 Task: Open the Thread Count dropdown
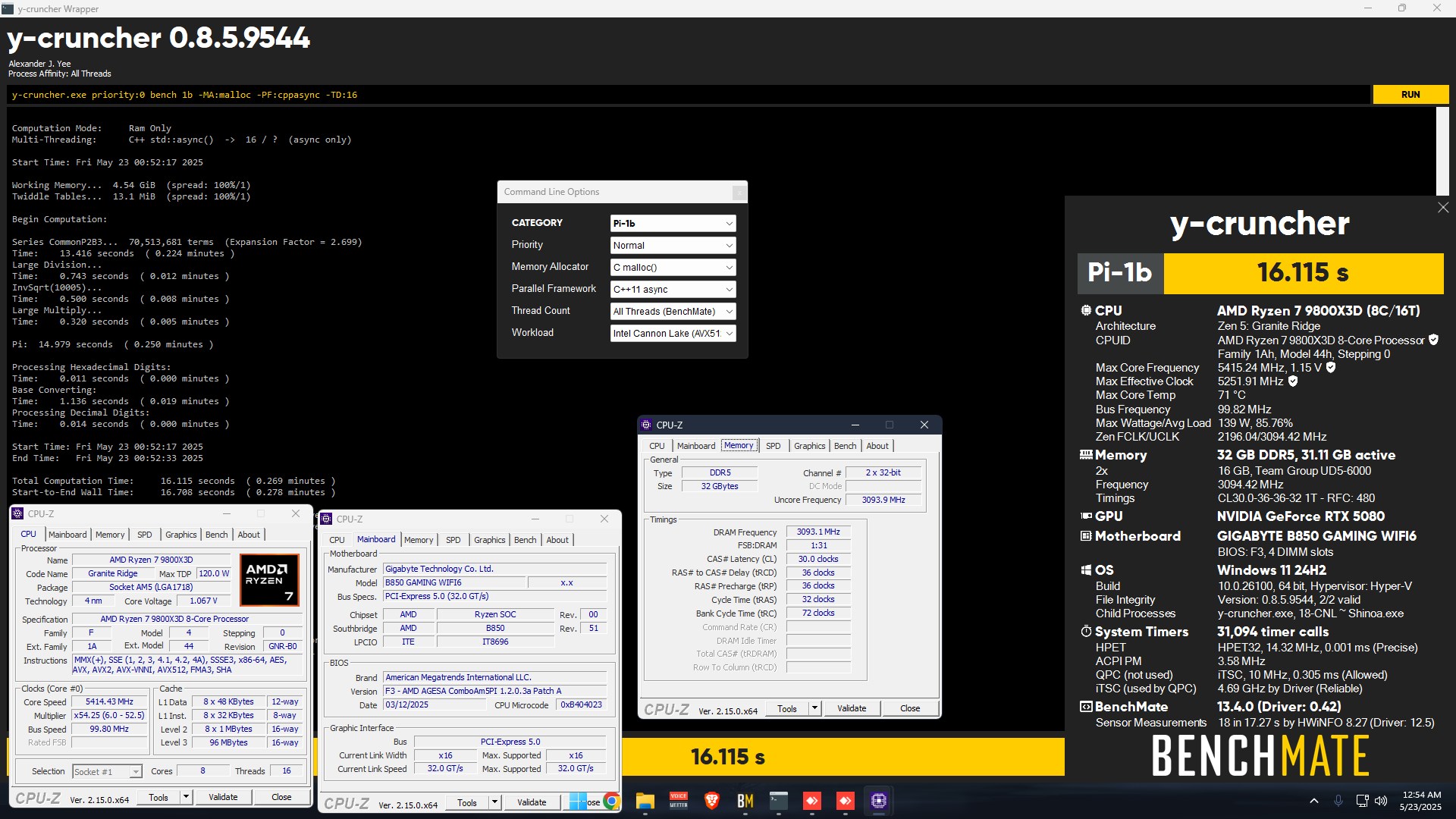coord(673,311)
